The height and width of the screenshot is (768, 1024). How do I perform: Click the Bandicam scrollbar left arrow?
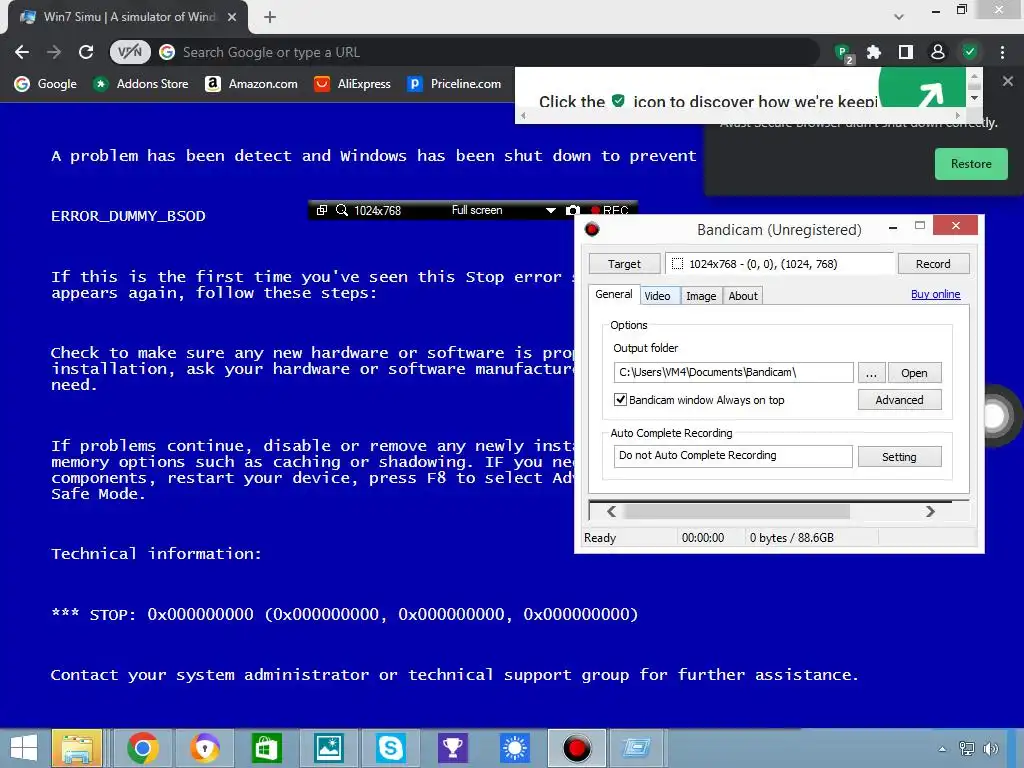(611, 511)
